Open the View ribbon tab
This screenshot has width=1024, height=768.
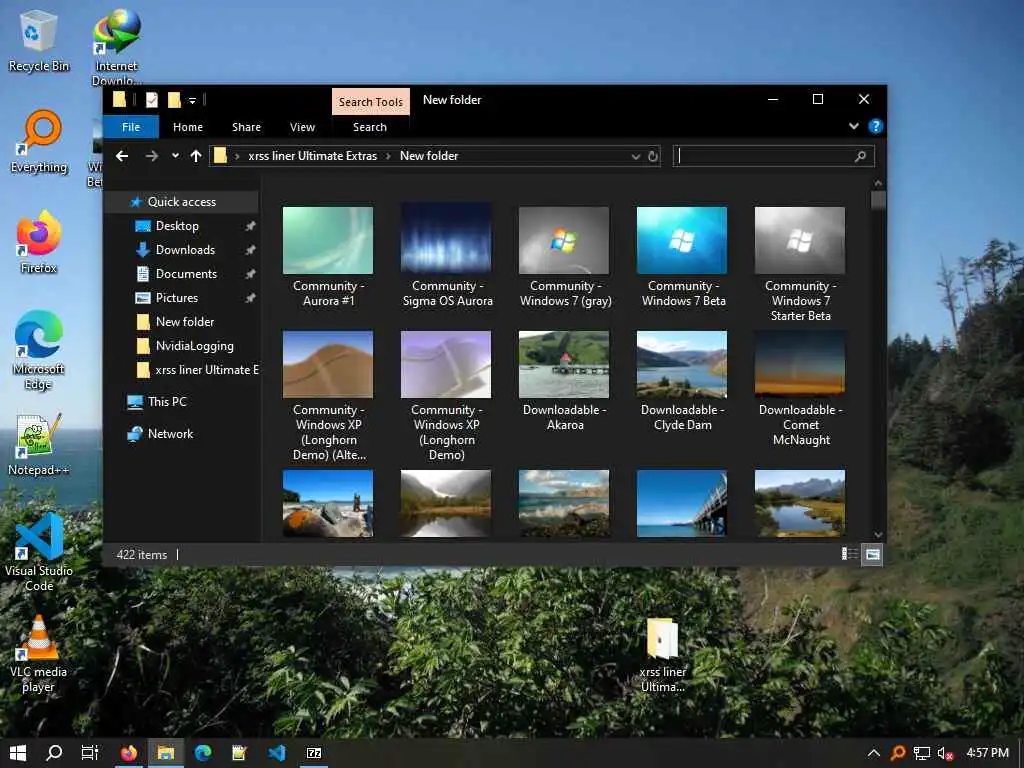302,127
